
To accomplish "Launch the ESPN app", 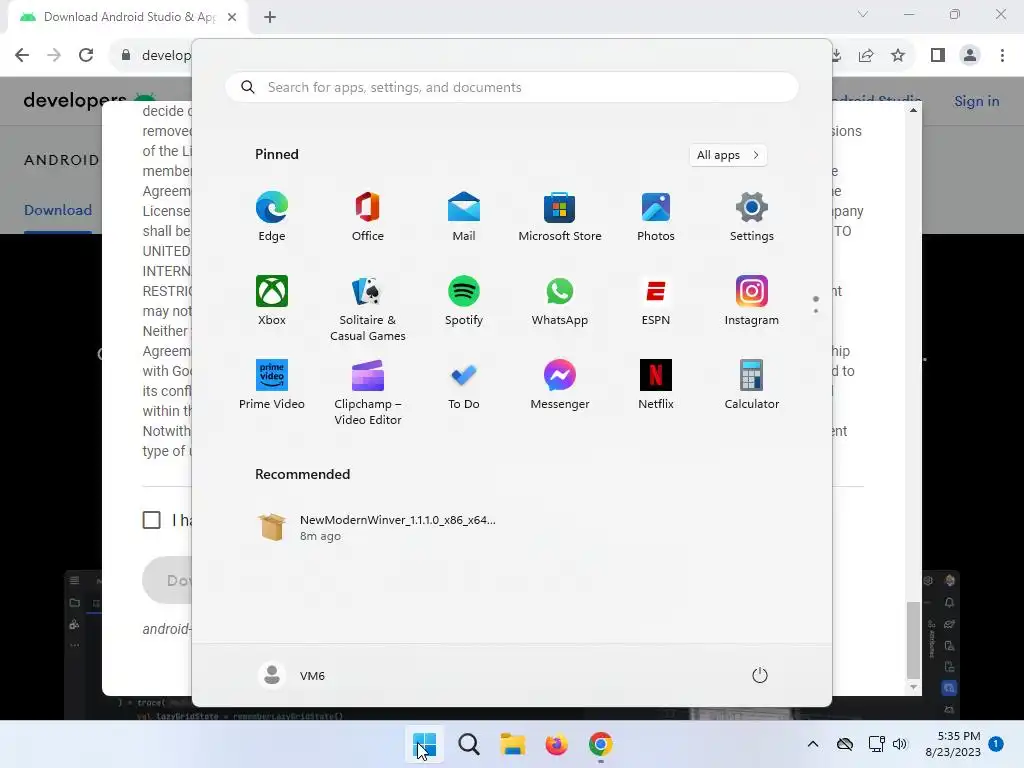I will tap(656, 300).
